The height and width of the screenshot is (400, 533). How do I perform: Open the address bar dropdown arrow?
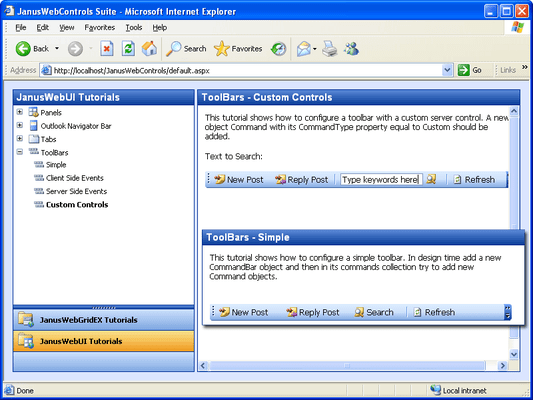(x=447, y=70)
